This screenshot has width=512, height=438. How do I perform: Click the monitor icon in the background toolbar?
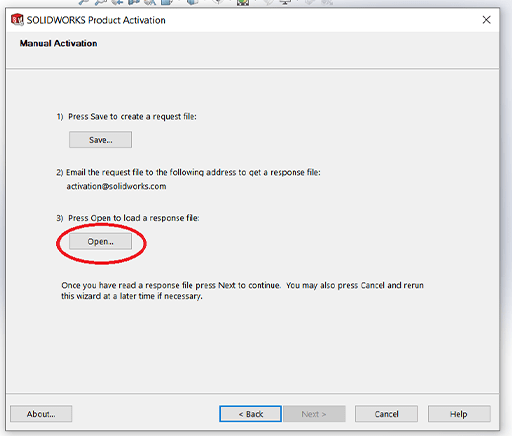tap(285, 2)
